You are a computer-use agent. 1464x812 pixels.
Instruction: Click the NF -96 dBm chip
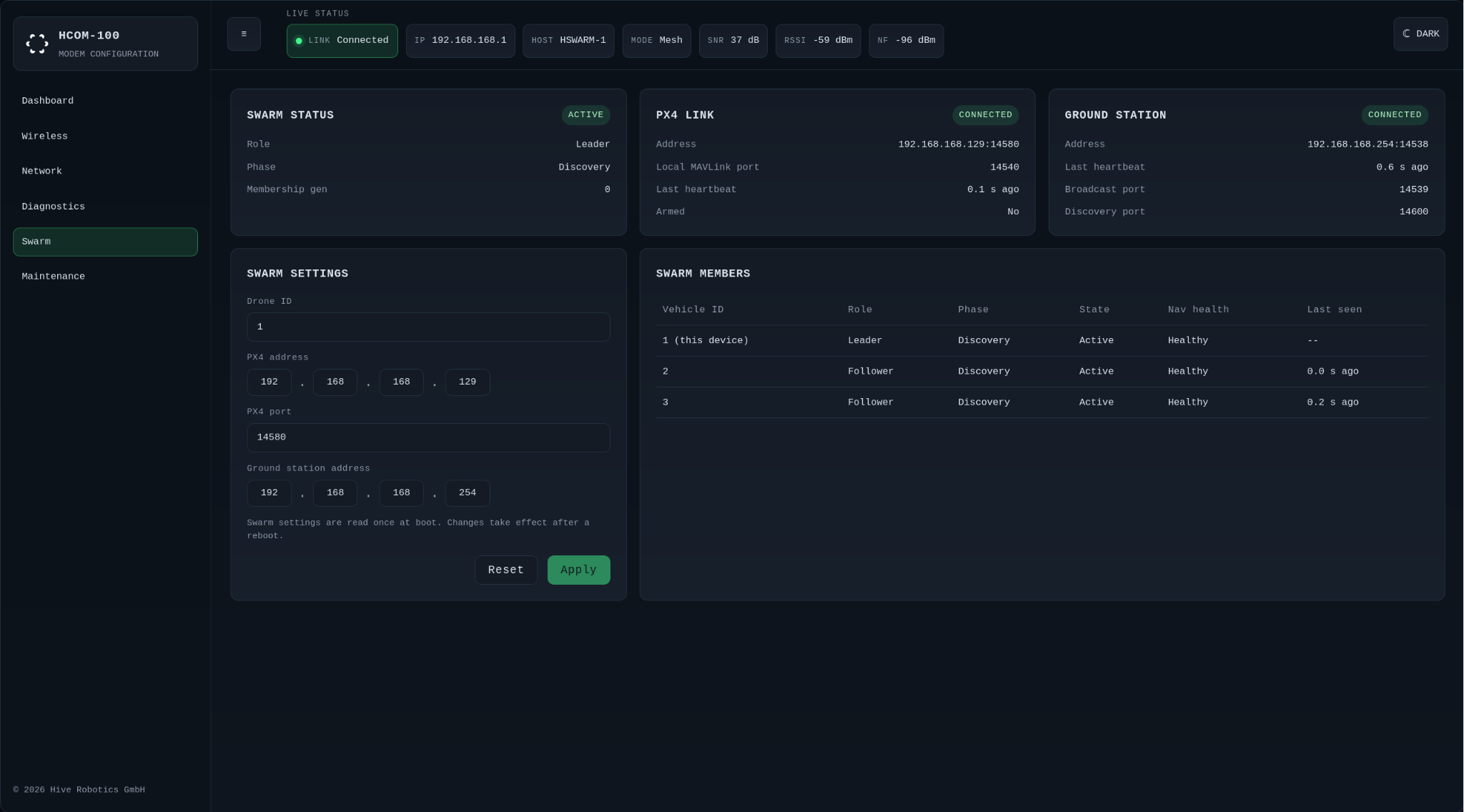(906, 41)
